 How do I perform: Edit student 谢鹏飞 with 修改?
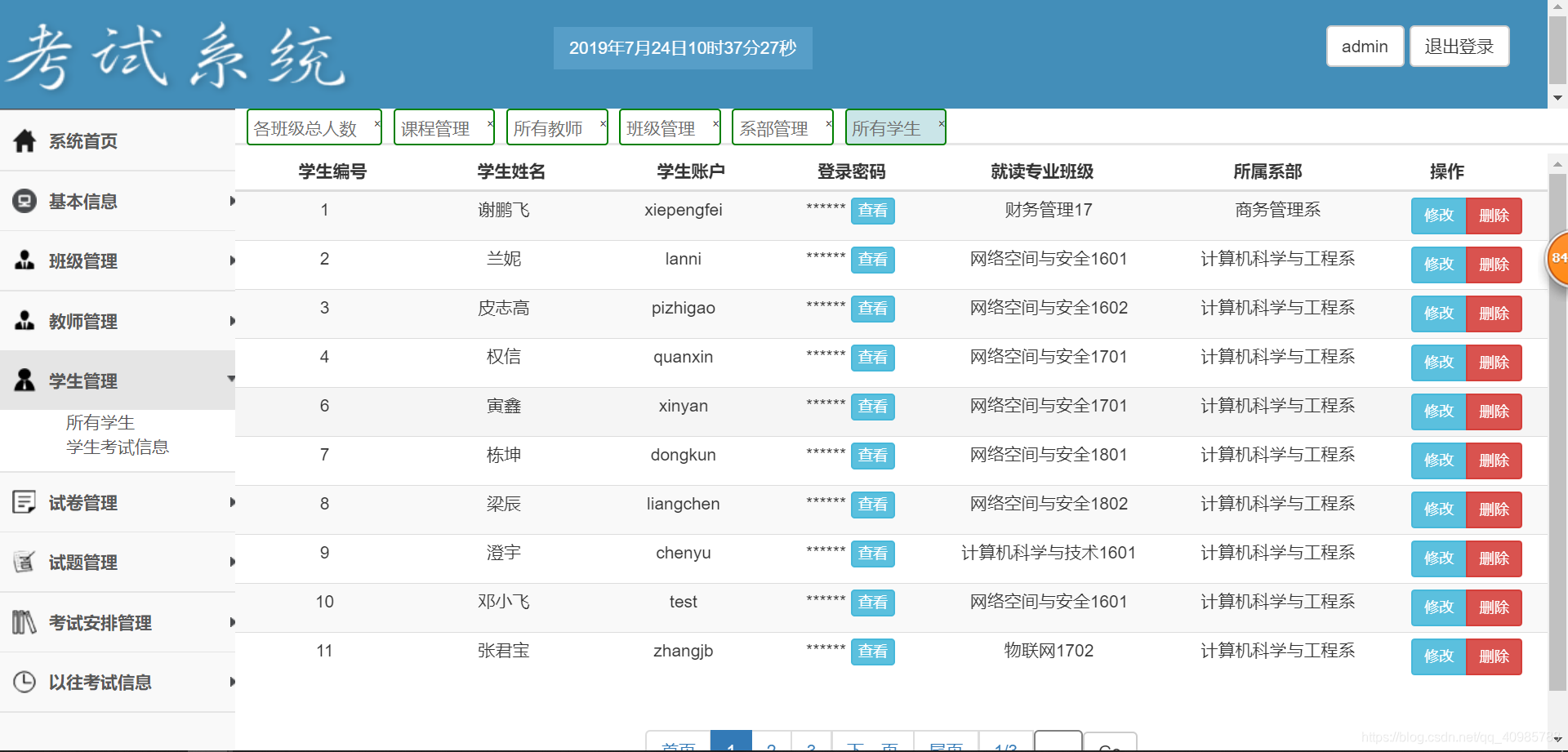[x=1439, y=216]
